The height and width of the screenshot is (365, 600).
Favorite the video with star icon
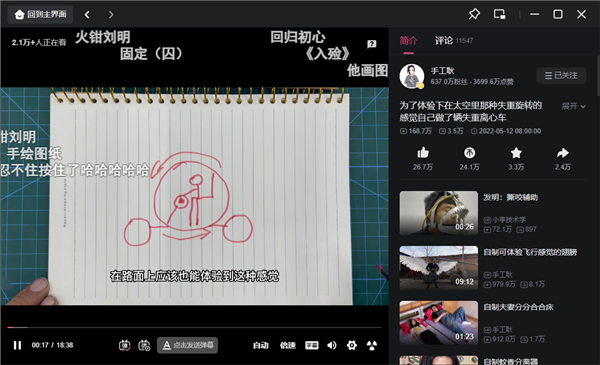(516, 153)
